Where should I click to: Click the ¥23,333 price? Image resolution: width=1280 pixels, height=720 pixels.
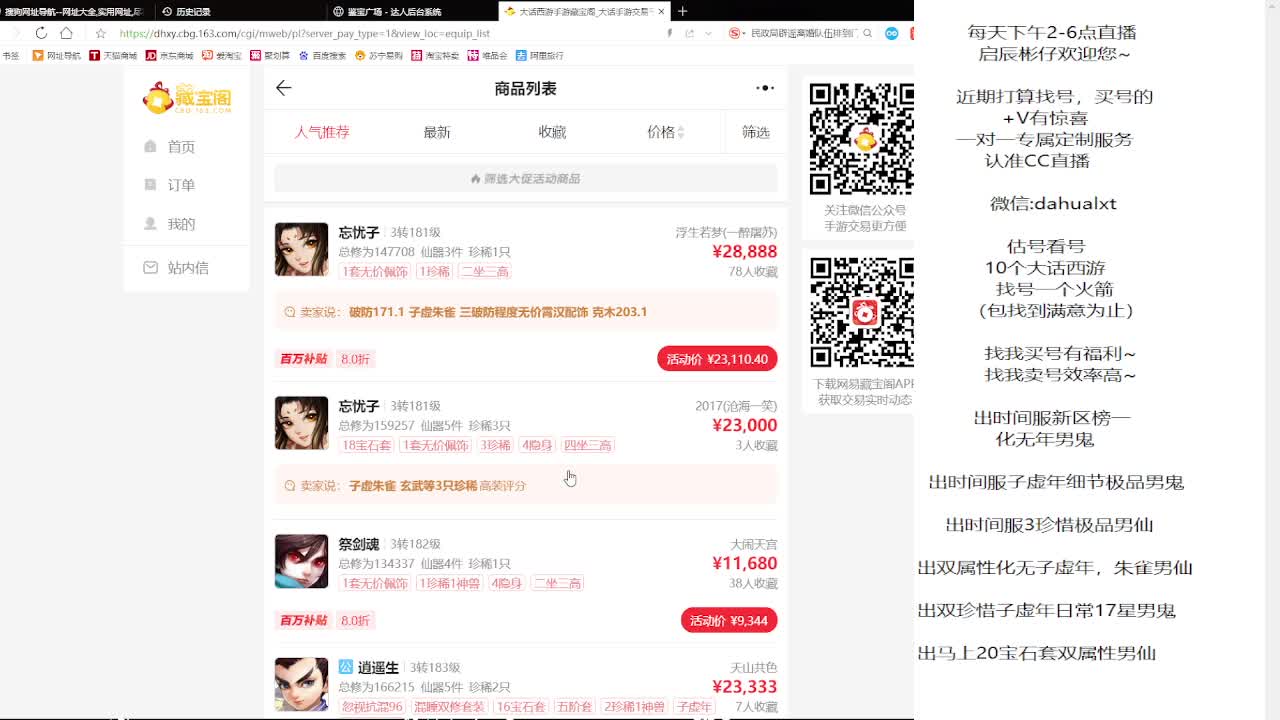744,687
